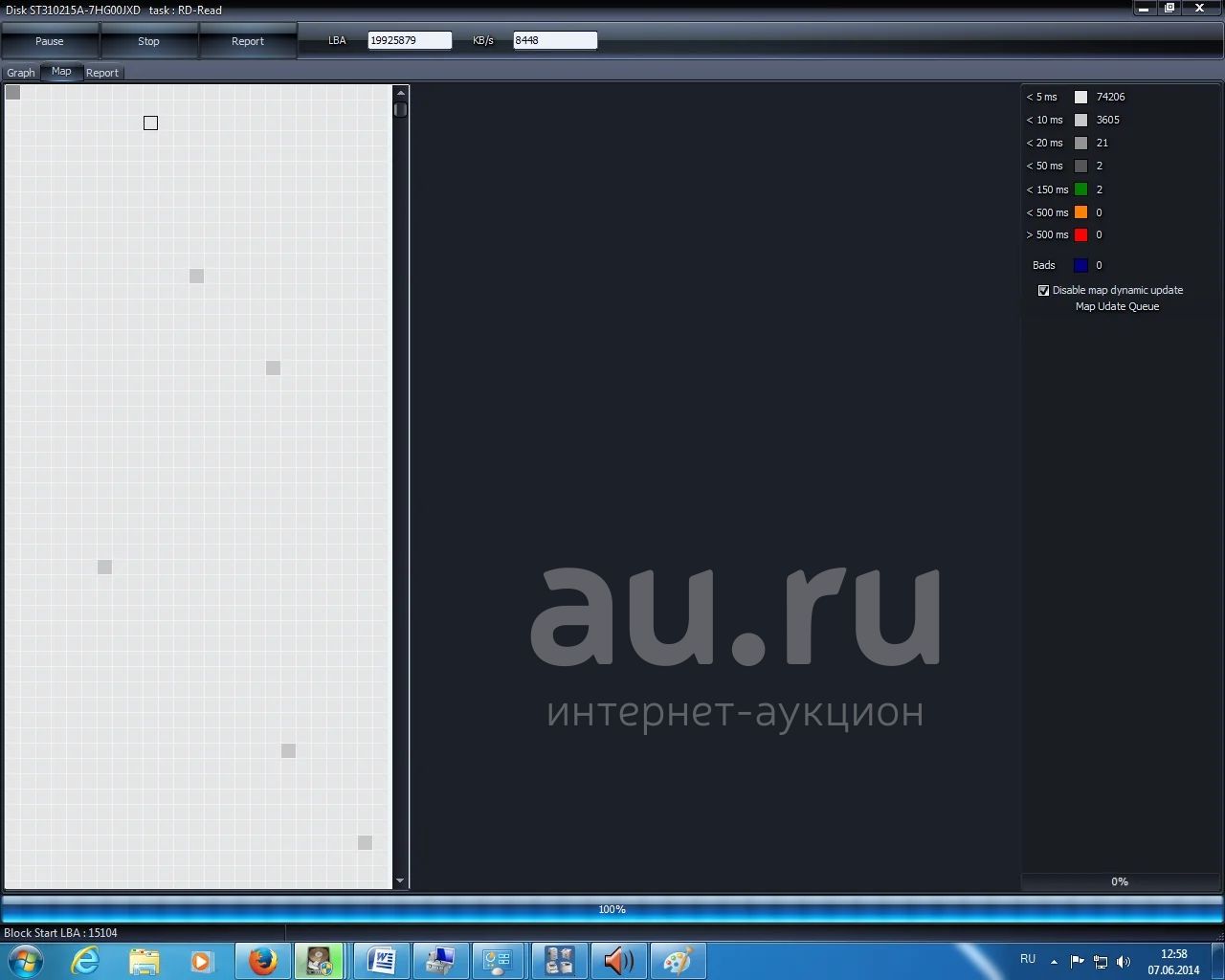Click the Pause button
The height and width of the screenshot is (980, 1225).
coord(50,41)
